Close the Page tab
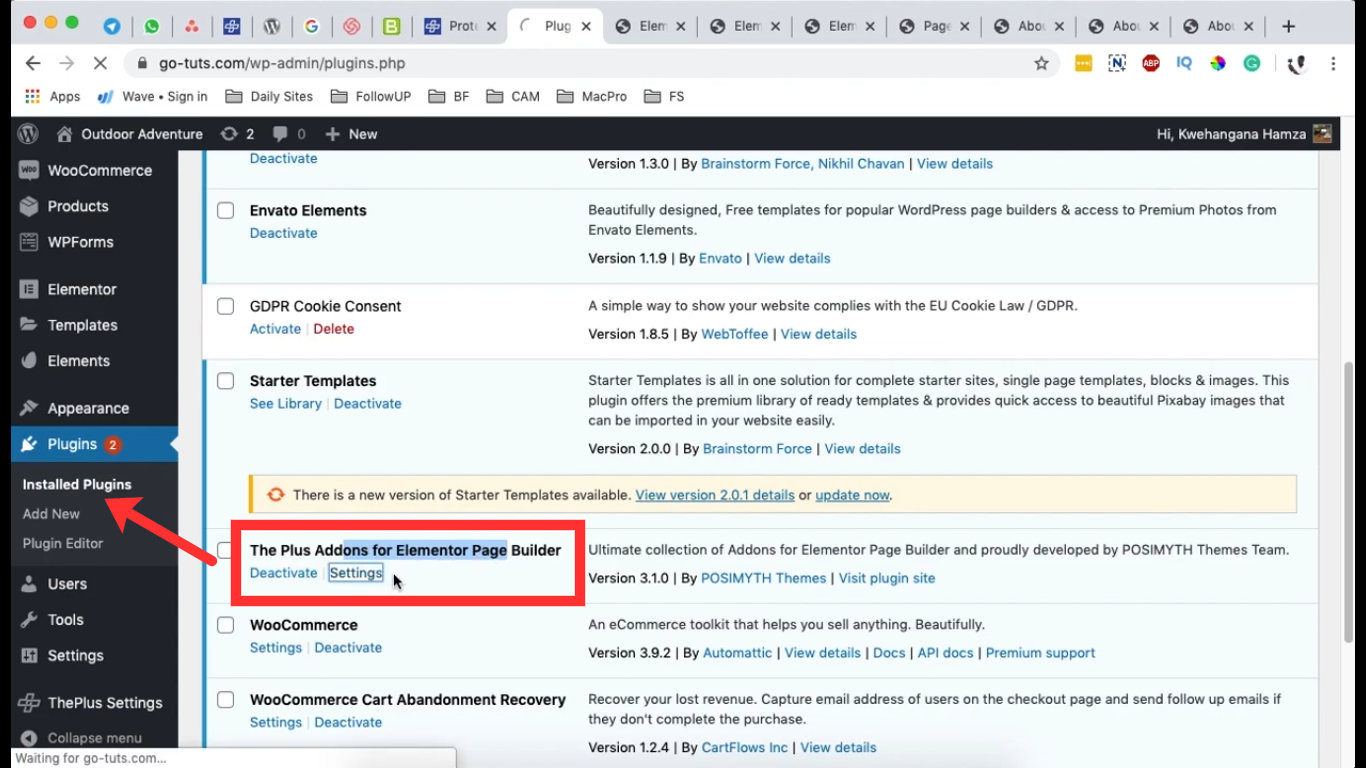The image size is (1366, 768). (x=965, y=27)
